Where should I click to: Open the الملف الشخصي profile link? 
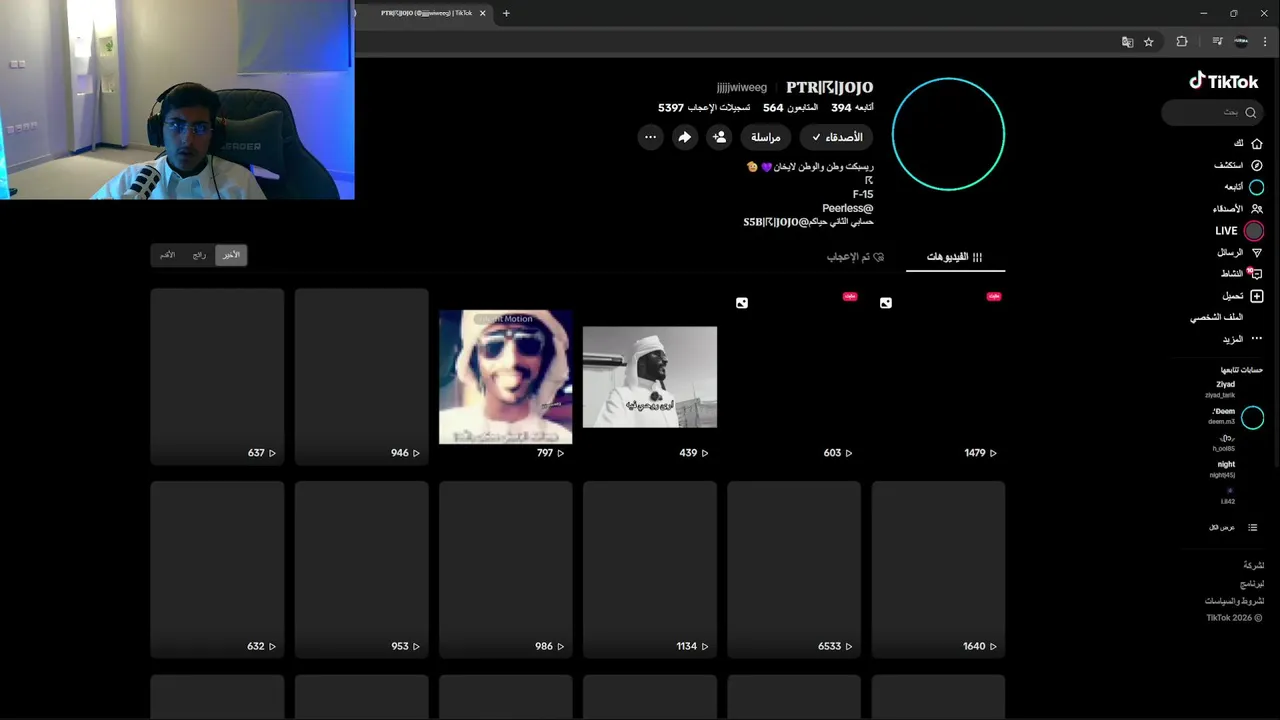1216,317
